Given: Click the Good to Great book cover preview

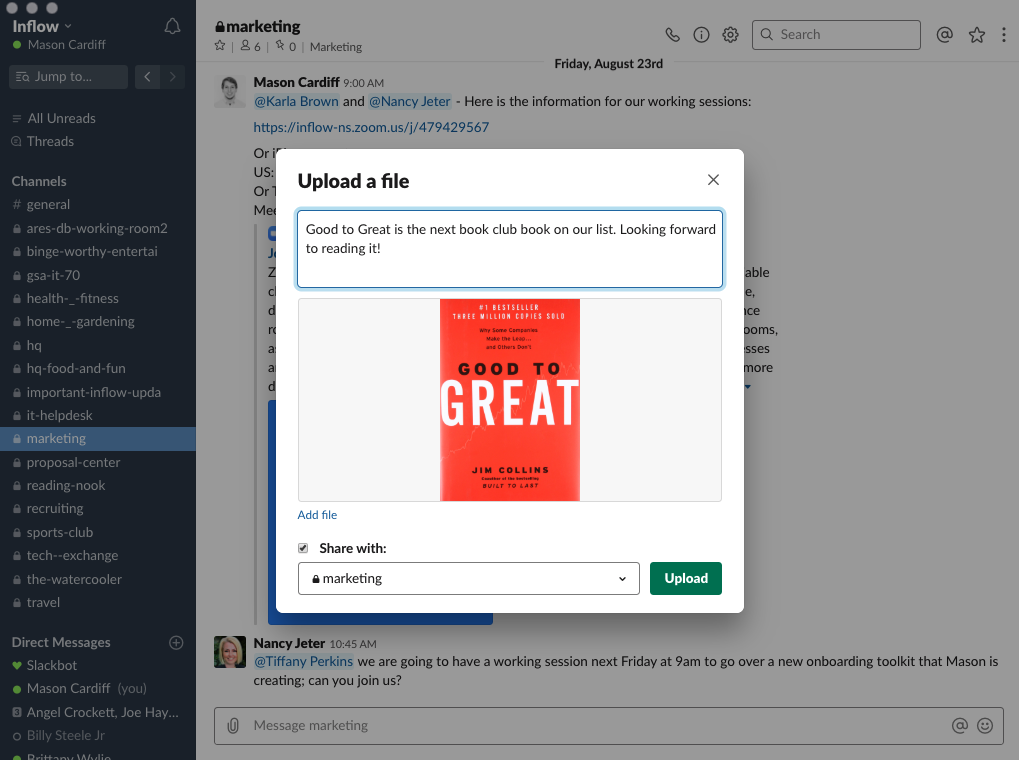Looking at the screenshot, I should pos(510,400).
